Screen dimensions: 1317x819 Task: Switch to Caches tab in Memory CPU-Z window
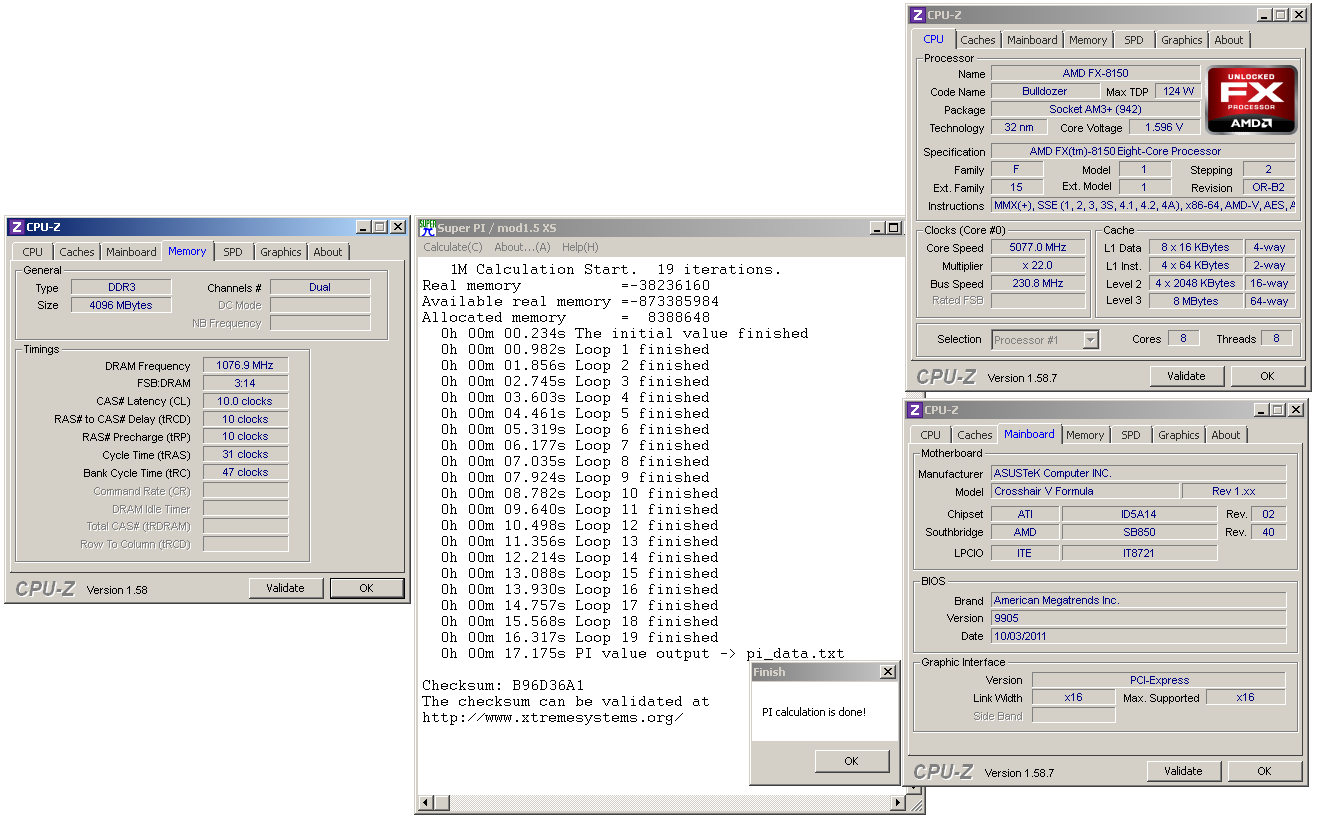[x=76, y=252]
